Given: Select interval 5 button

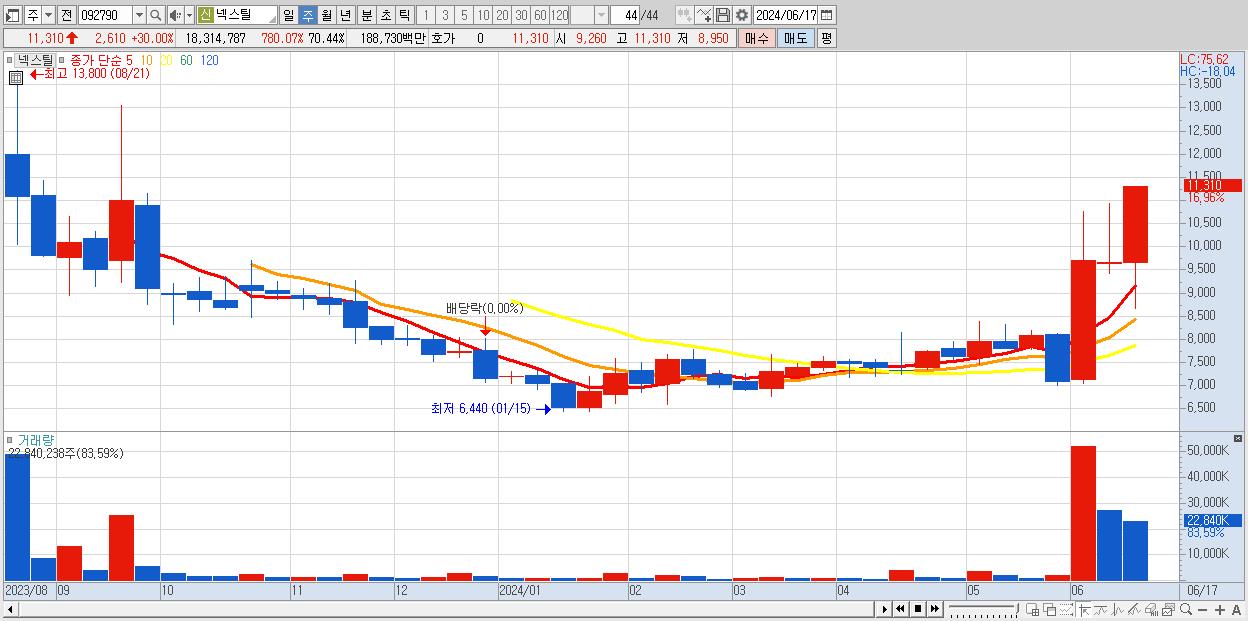Looking at the screenshot, I should (x=464, y=15).
